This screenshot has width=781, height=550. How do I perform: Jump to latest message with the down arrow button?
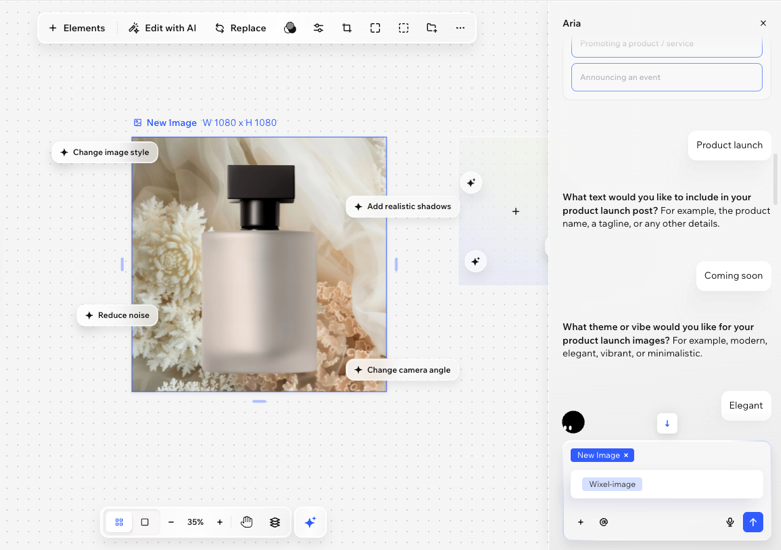[667, 423]
